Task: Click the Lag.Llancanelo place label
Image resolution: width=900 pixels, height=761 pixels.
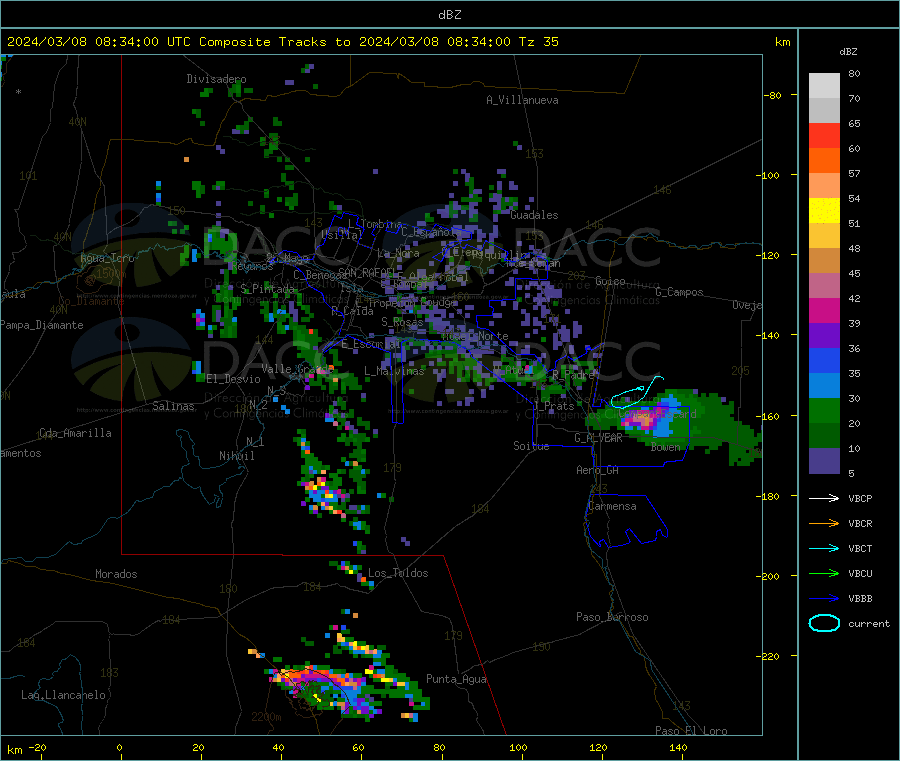Action: coord(64,695)
